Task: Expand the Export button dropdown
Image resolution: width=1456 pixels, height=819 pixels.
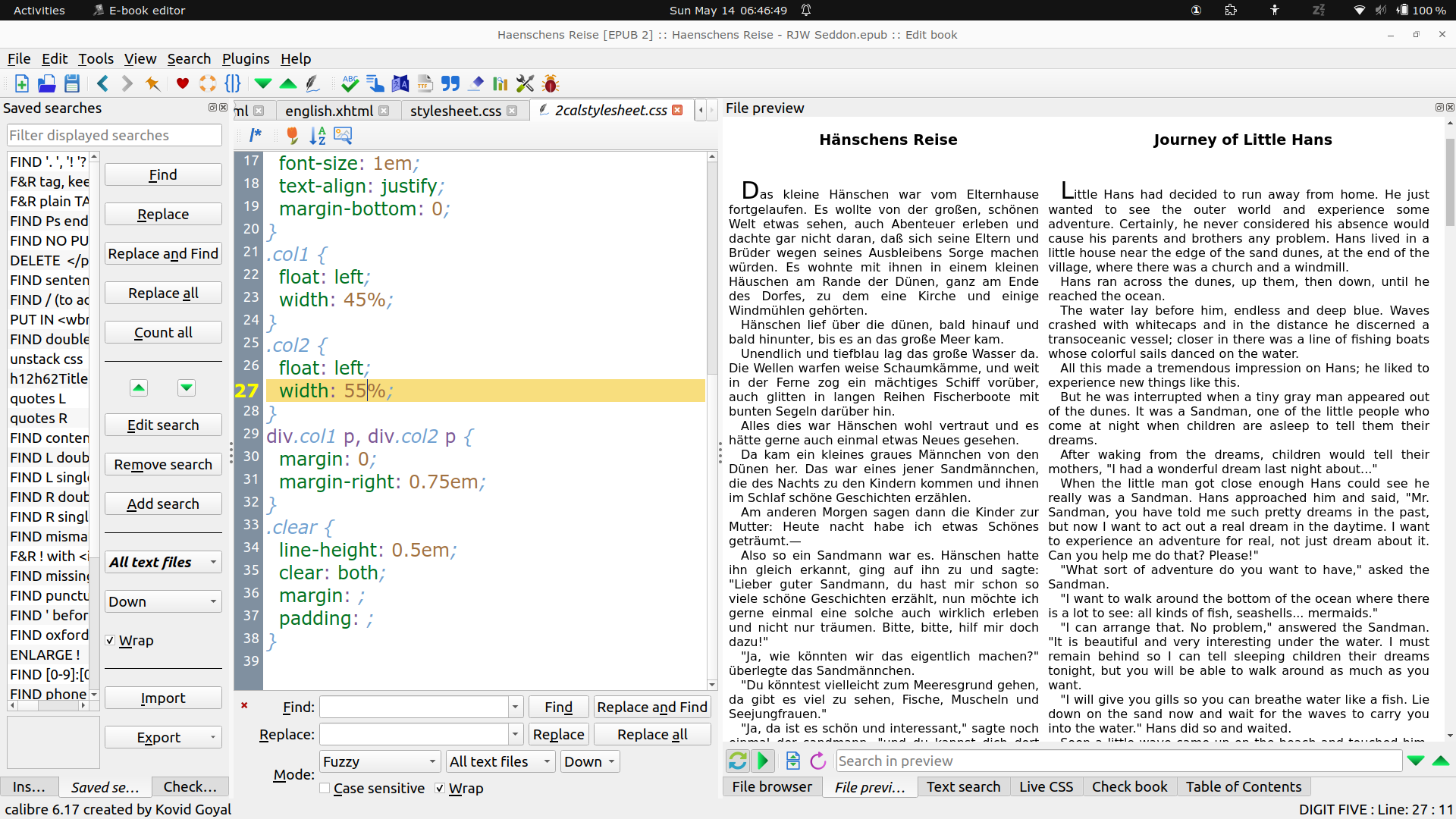Action: [212, 737]
